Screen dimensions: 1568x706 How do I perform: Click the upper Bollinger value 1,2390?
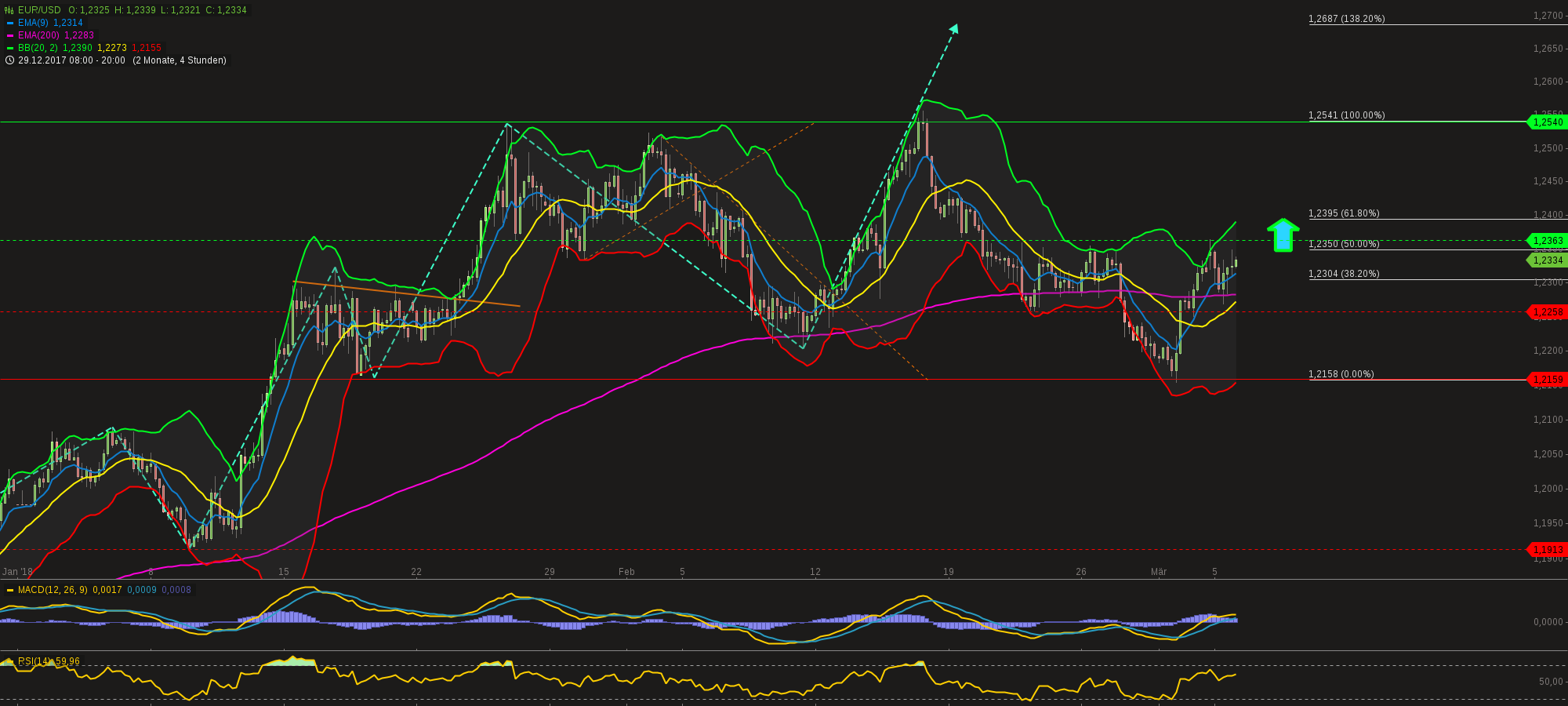[x=78, y=48]
